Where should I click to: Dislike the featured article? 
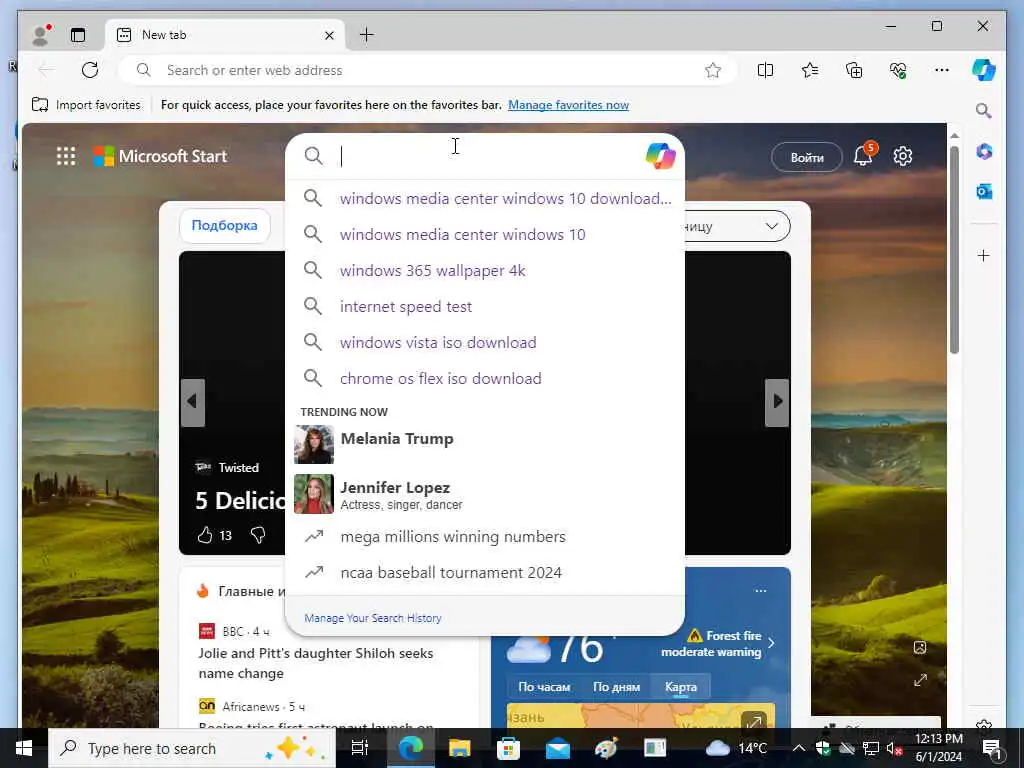pos(258,536)
